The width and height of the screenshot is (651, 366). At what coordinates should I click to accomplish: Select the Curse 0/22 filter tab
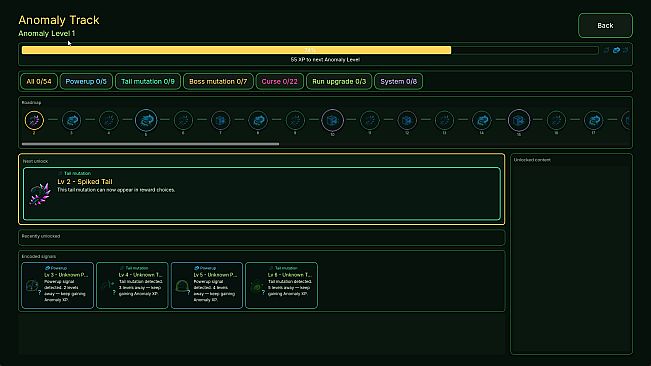[279, 81]
